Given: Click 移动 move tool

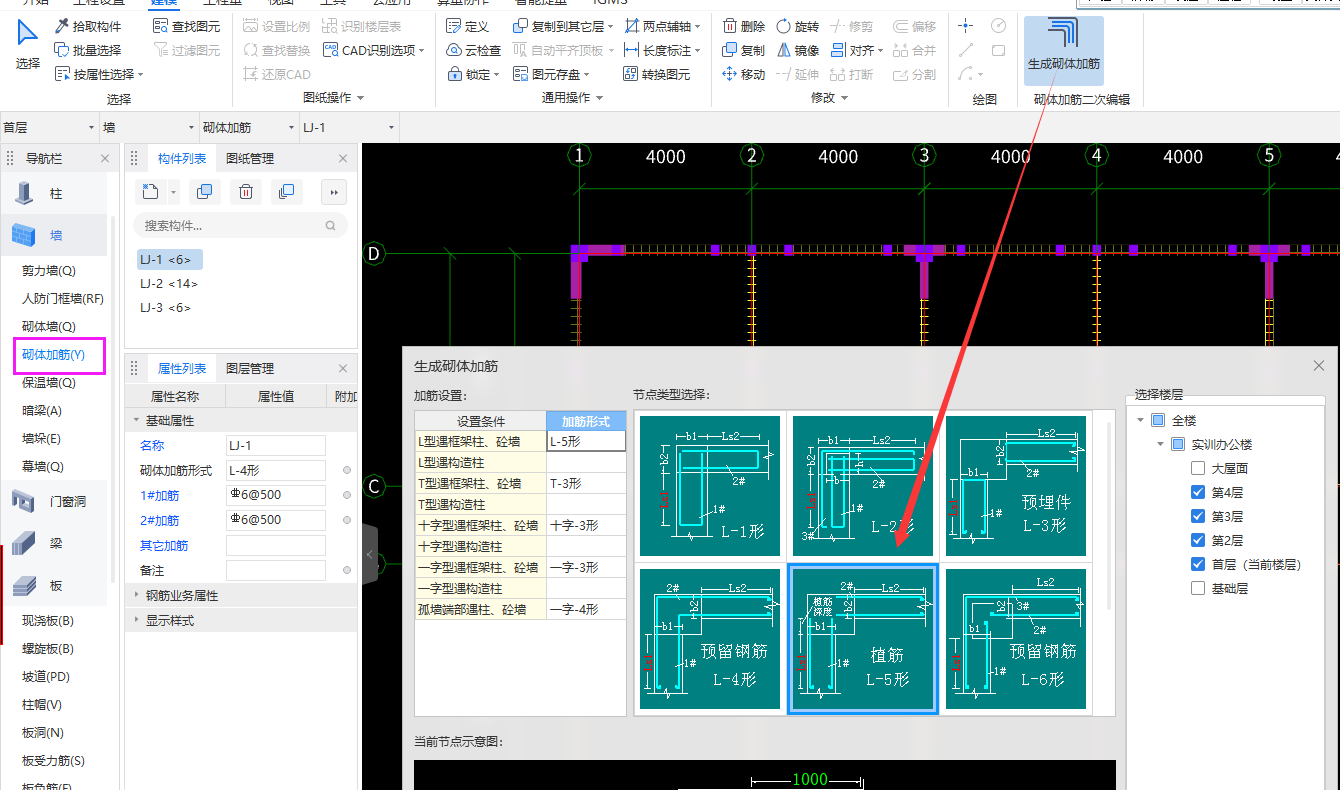Looking at the screenshot, I should tap(744, 74).
